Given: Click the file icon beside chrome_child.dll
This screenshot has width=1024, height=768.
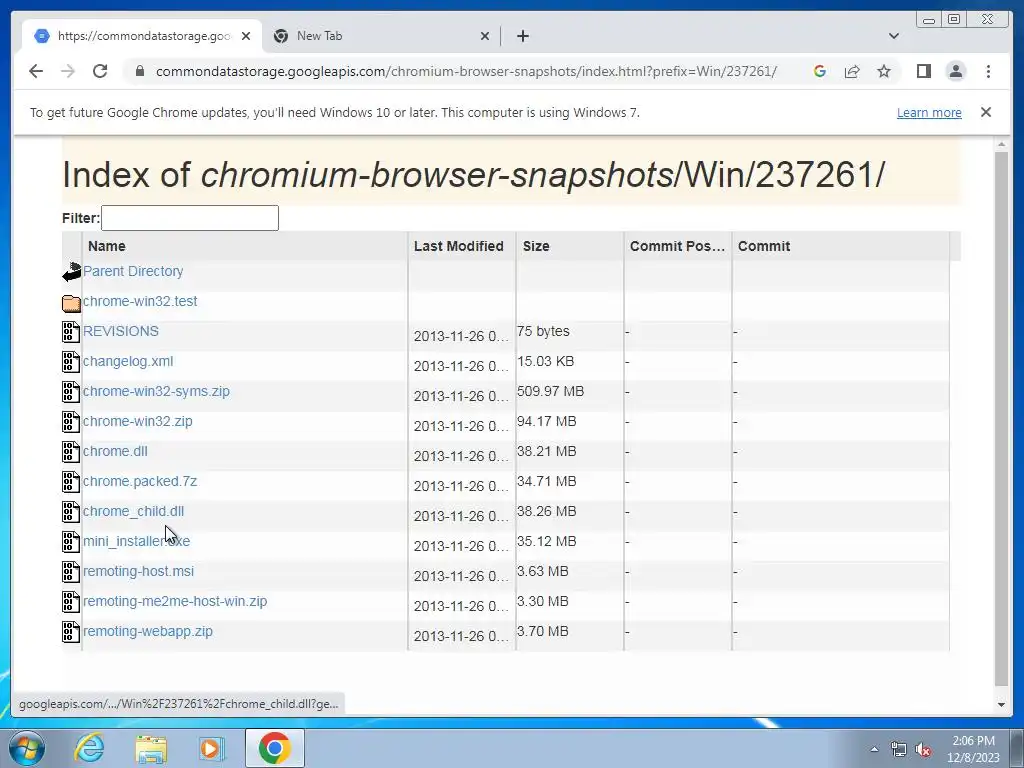Looking at the screenshot, I should point(71,512).
